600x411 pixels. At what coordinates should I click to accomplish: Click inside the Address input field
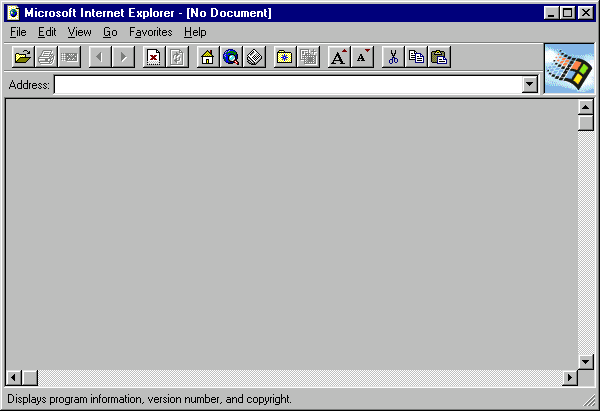[x=288, y=85]
